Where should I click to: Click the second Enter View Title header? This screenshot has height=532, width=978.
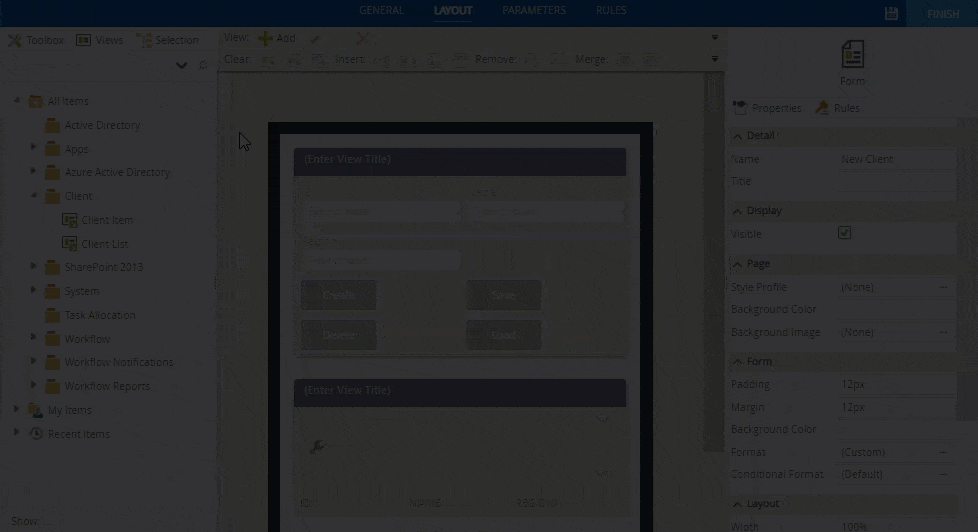coord(460,393)
